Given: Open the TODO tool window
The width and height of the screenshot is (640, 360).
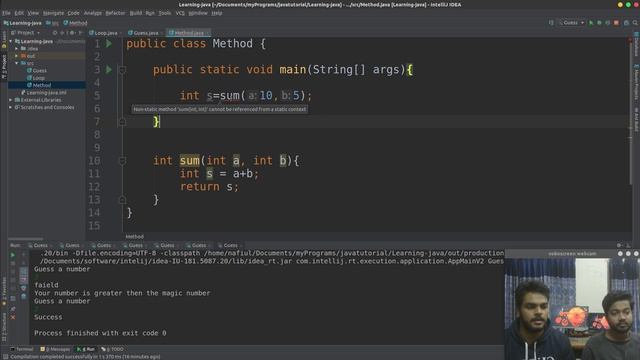Looking at the screenshot, I should pos(113,349).
